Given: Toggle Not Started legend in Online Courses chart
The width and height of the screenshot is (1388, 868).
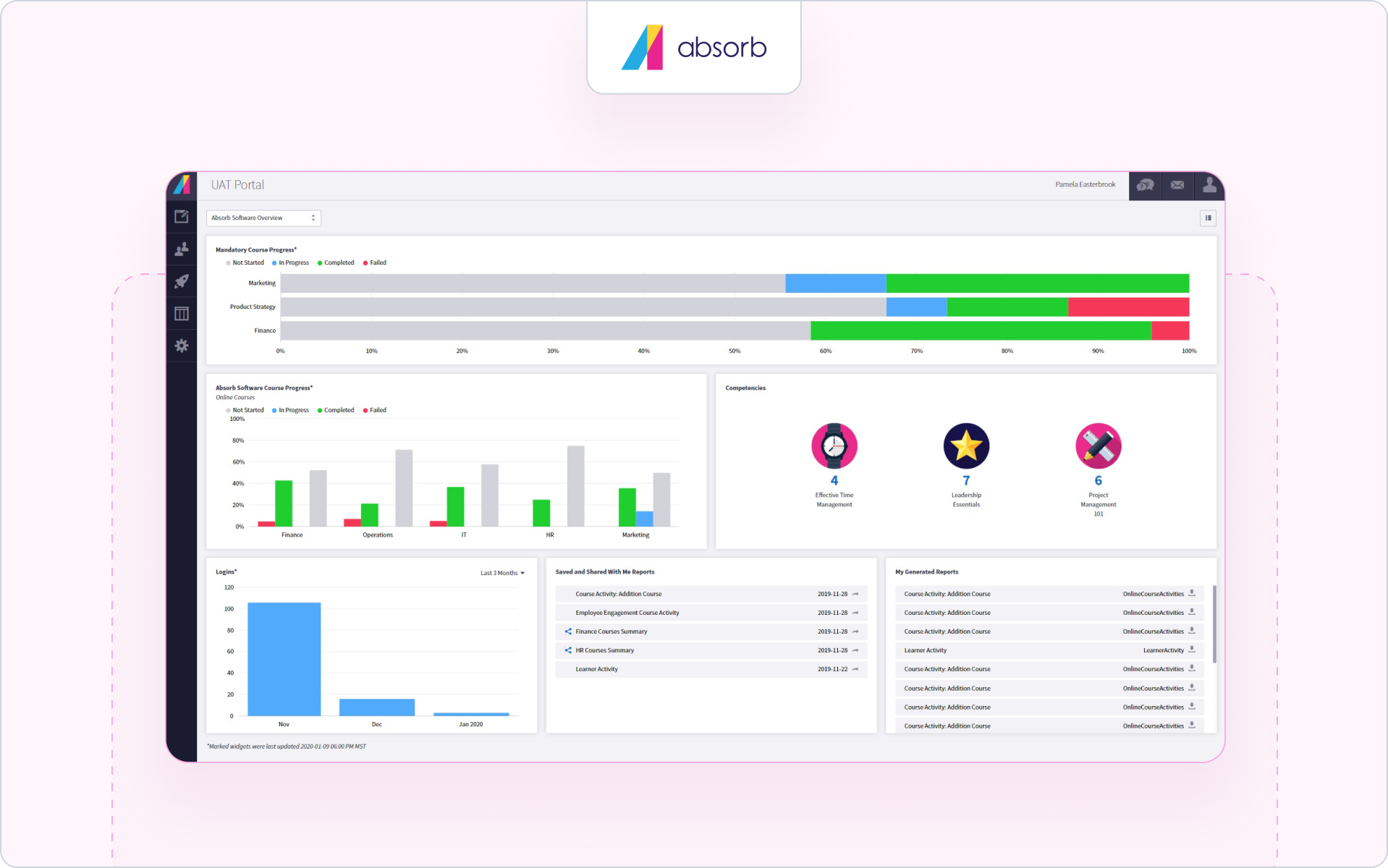Looking at the screenshot, I should tap(245, 410).
